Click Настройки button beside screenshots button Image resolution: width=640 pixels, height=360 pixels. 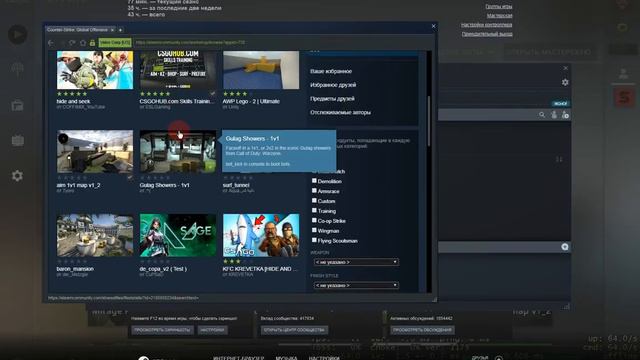[x=213, y=330]
